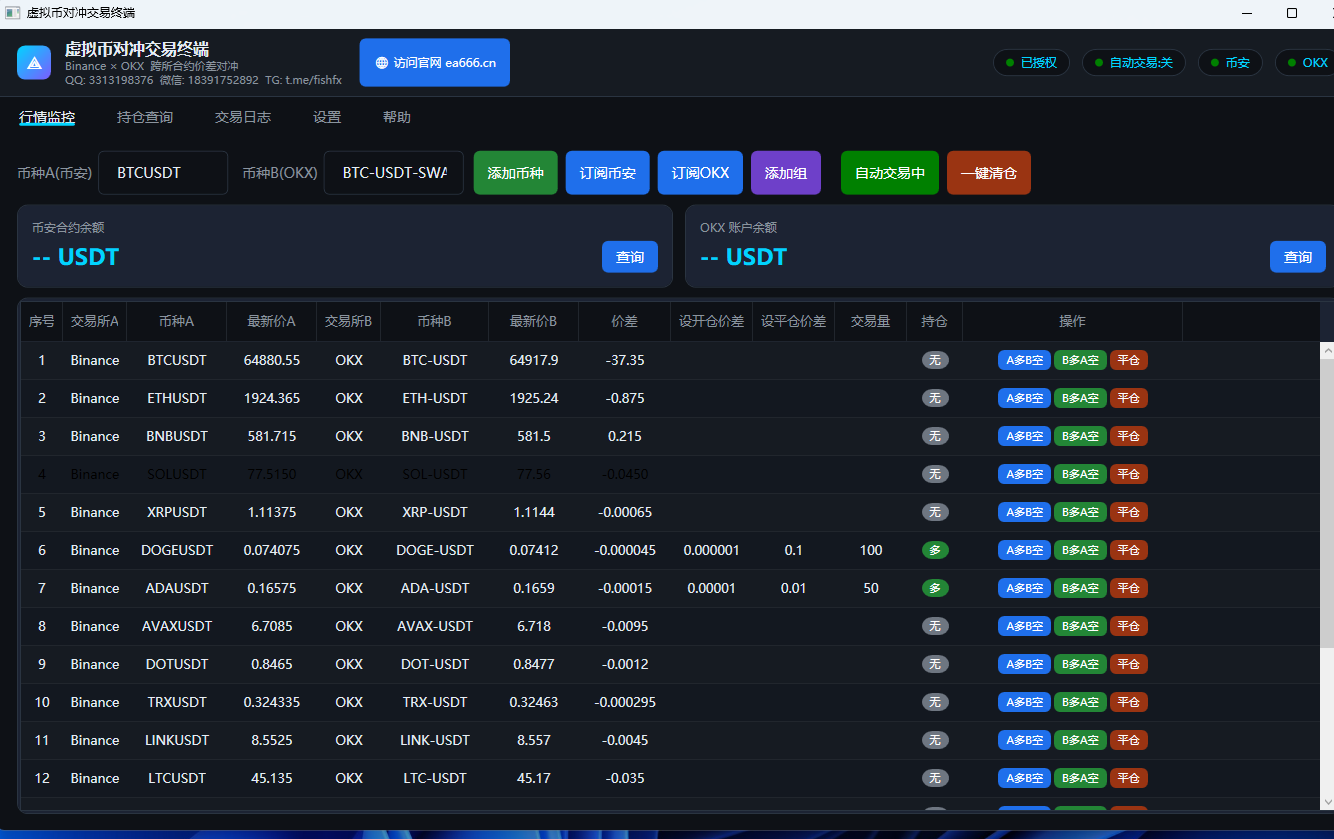
Task: Click 平仓 for the LTCUSDT row
Action: [x=1129, y=778]
